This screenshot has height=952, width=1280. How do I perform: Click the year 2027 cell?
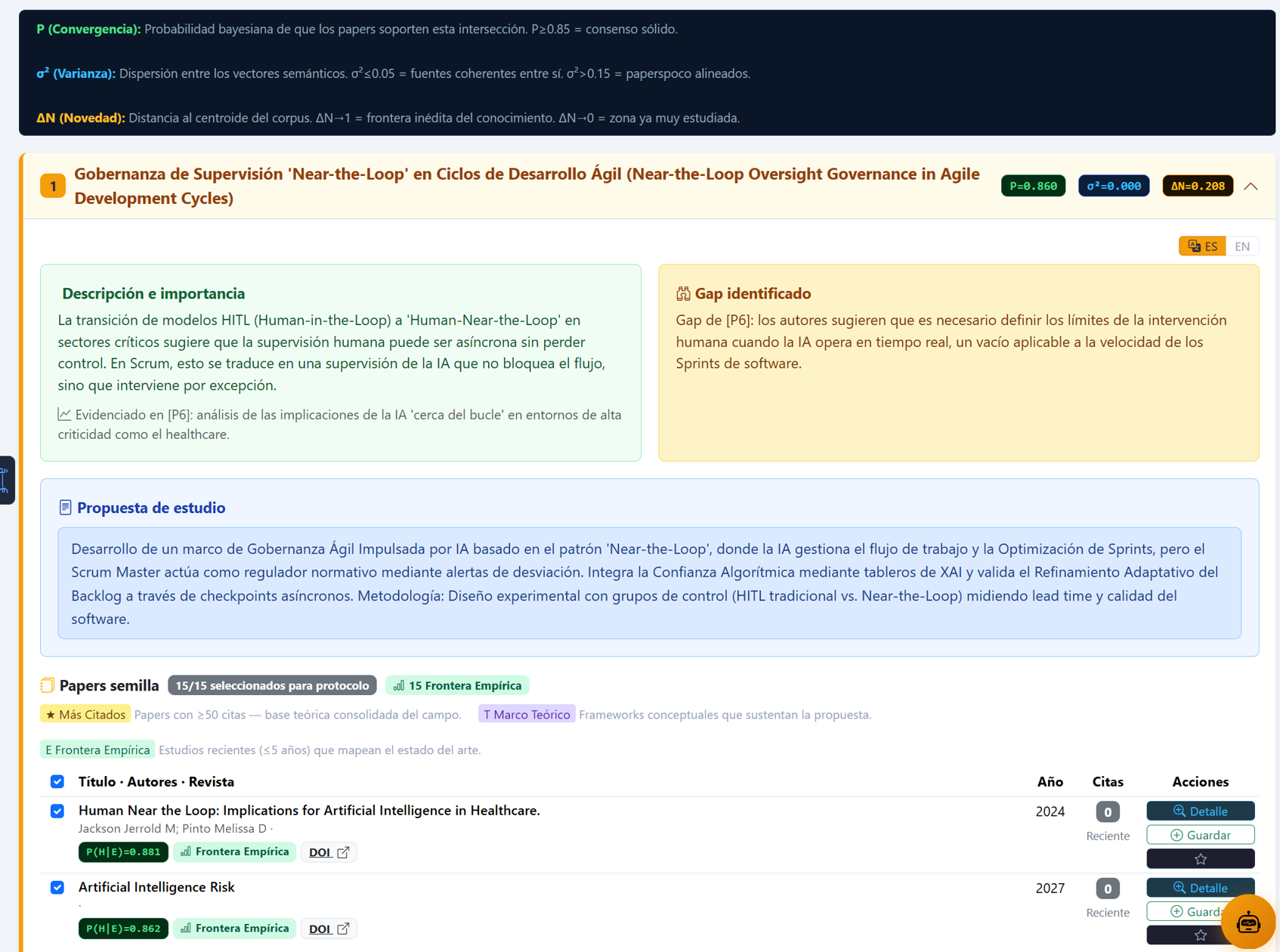point(1050,889)
